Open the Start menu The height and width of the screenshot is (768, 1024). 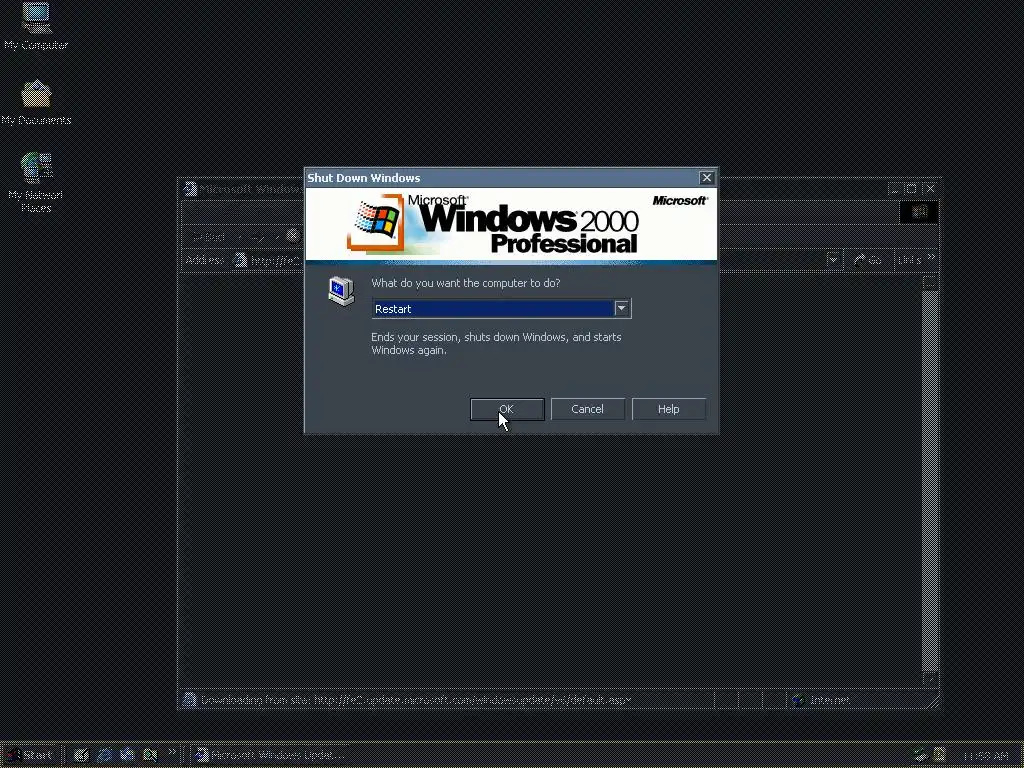pos(29,755)
